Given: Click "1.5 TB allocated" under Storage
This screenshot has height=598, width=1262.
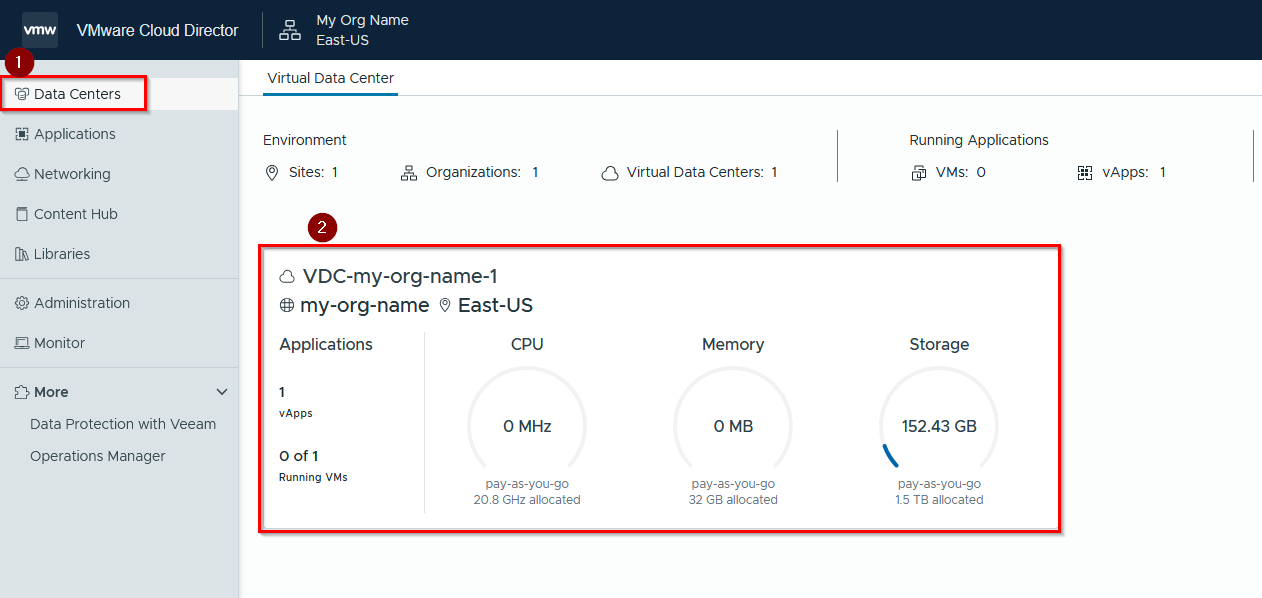Looking at the screenshot, I should tap(939, 499).
